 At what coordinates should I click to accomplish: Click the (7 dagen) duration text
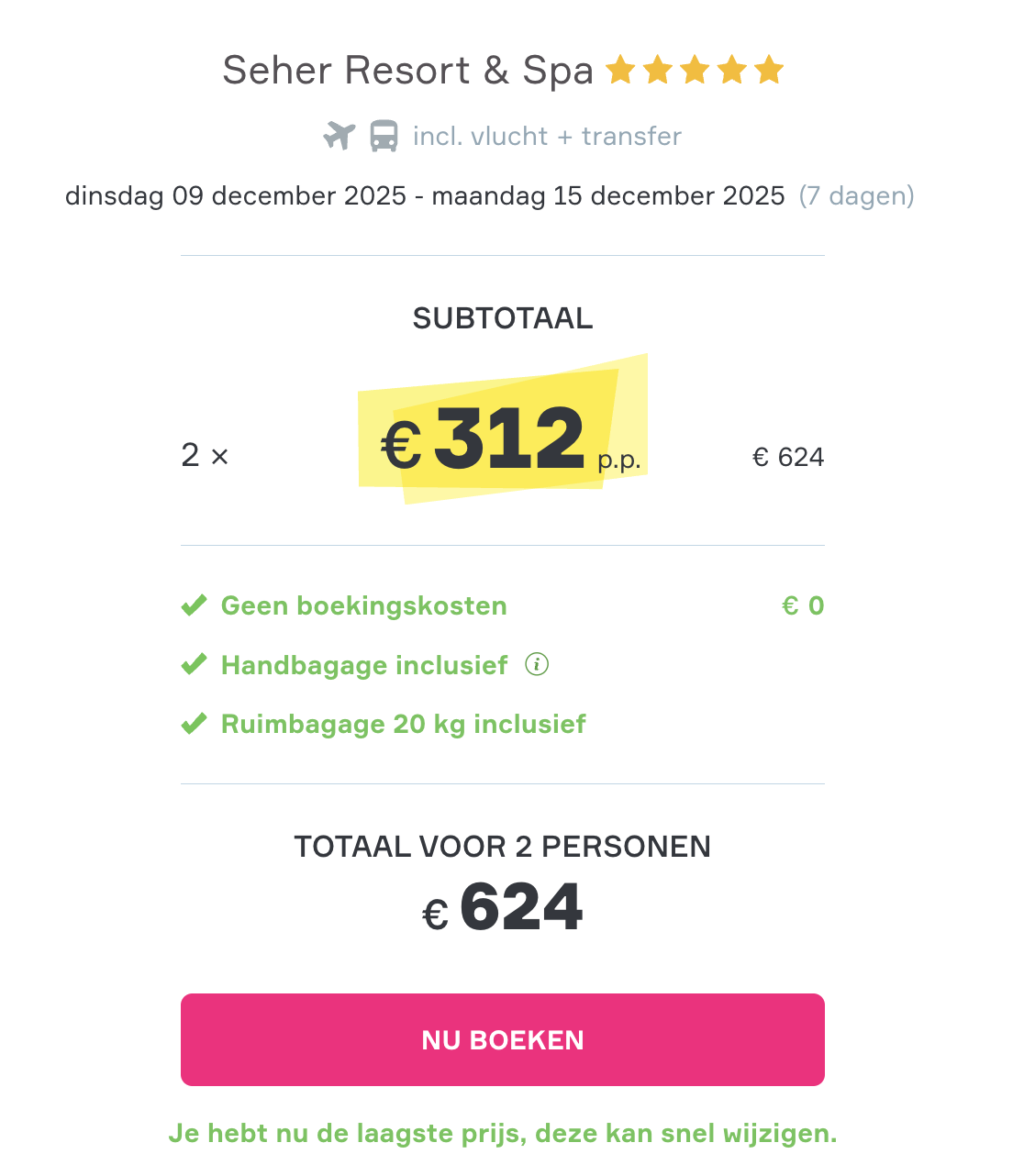point(856,195)
